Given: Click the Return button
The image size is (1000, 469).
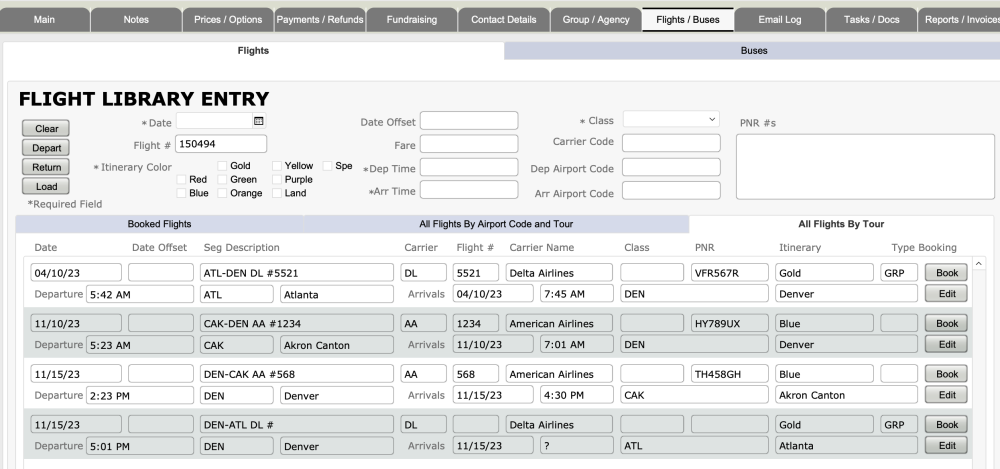Looking at the screenshot, I should click(46, 167).
